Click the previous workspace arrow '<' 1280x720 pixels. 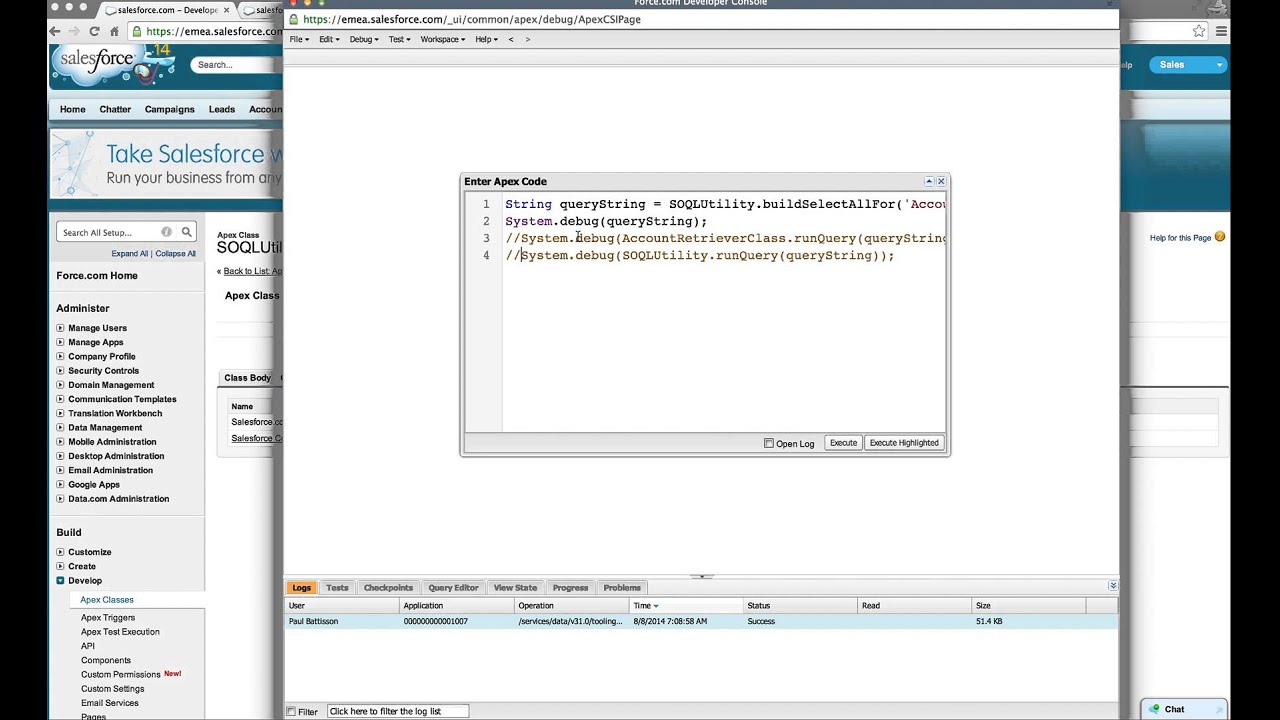point(511,39)
